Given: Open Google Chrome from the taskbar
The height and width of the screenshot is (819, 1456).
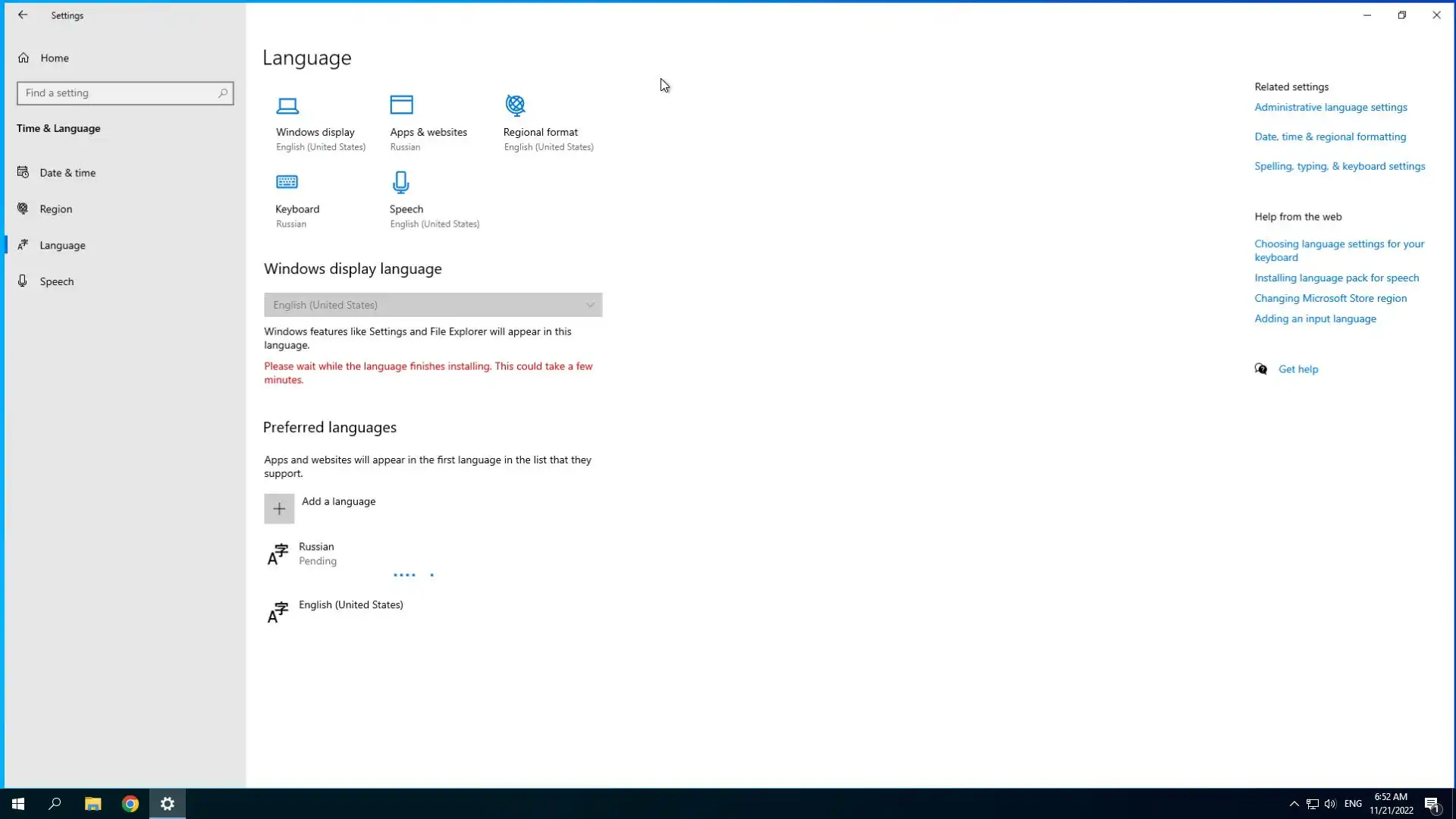Looking at the screenshot, I should 130,804.
